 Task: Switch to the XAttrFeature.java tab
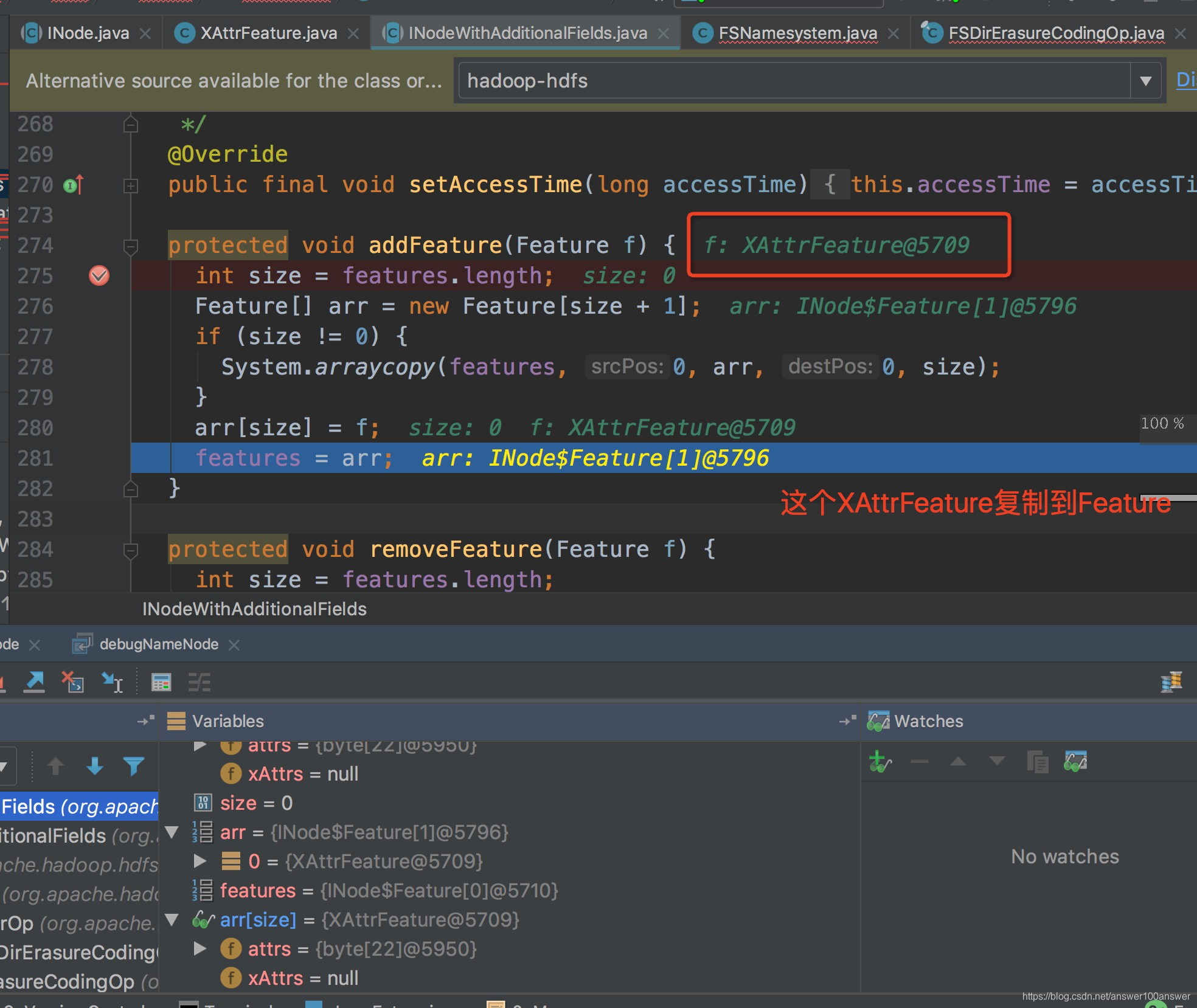coord(268,33)
